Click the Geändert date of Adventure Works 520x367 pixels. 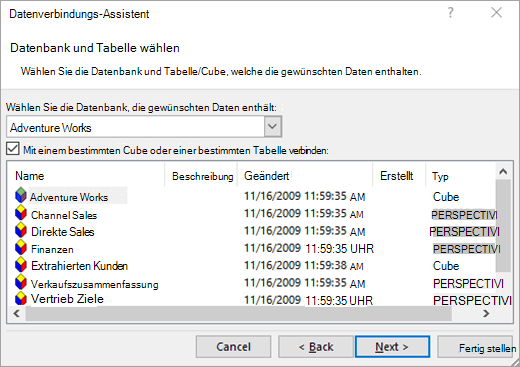304,196
